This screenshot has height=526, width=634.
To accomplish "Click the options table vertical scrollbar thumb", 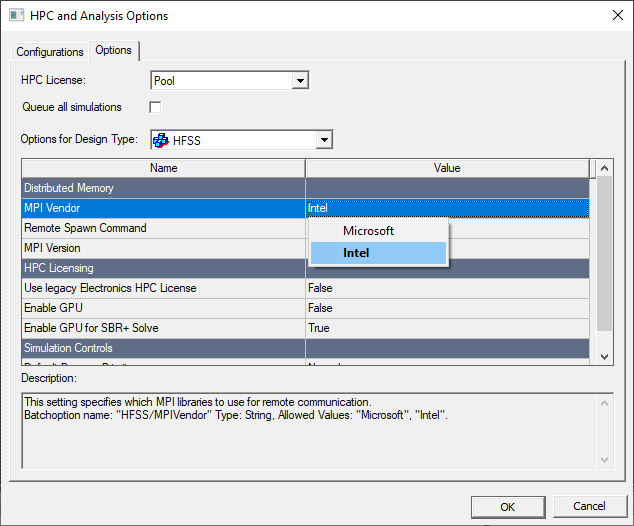I will 604,254.
